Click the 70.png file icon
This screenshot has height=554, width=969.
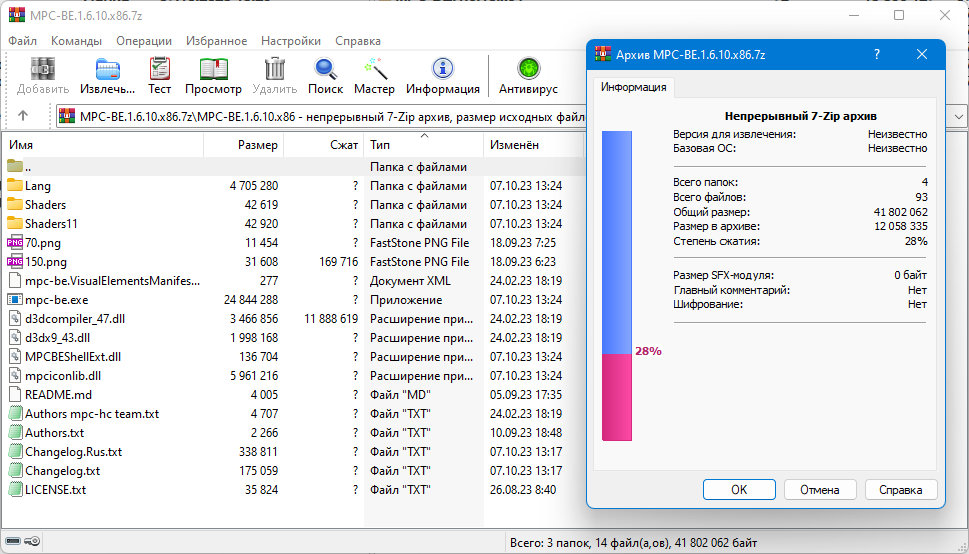[15, 242]
